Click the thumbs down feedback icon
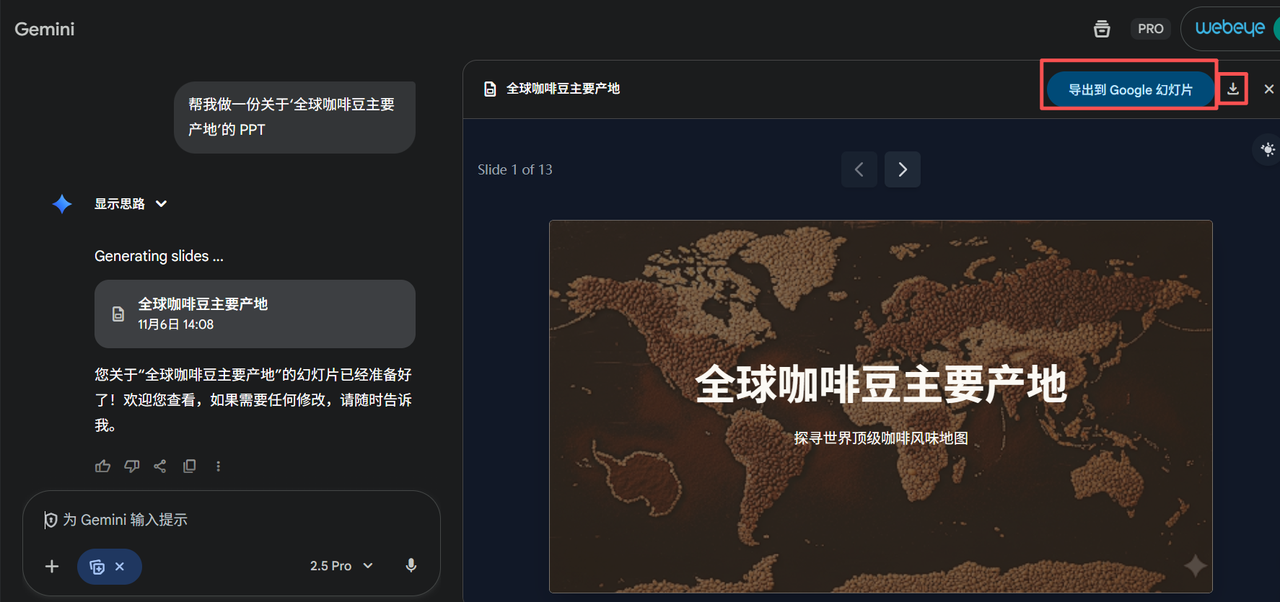Image resolution: width=1280 pixels, height=602 pixels. 131,466
